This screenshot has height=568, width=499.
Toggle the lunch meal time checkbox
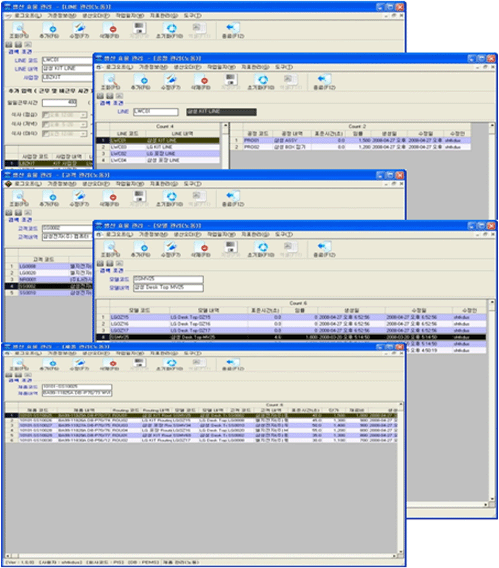click(x=45, y=115)
